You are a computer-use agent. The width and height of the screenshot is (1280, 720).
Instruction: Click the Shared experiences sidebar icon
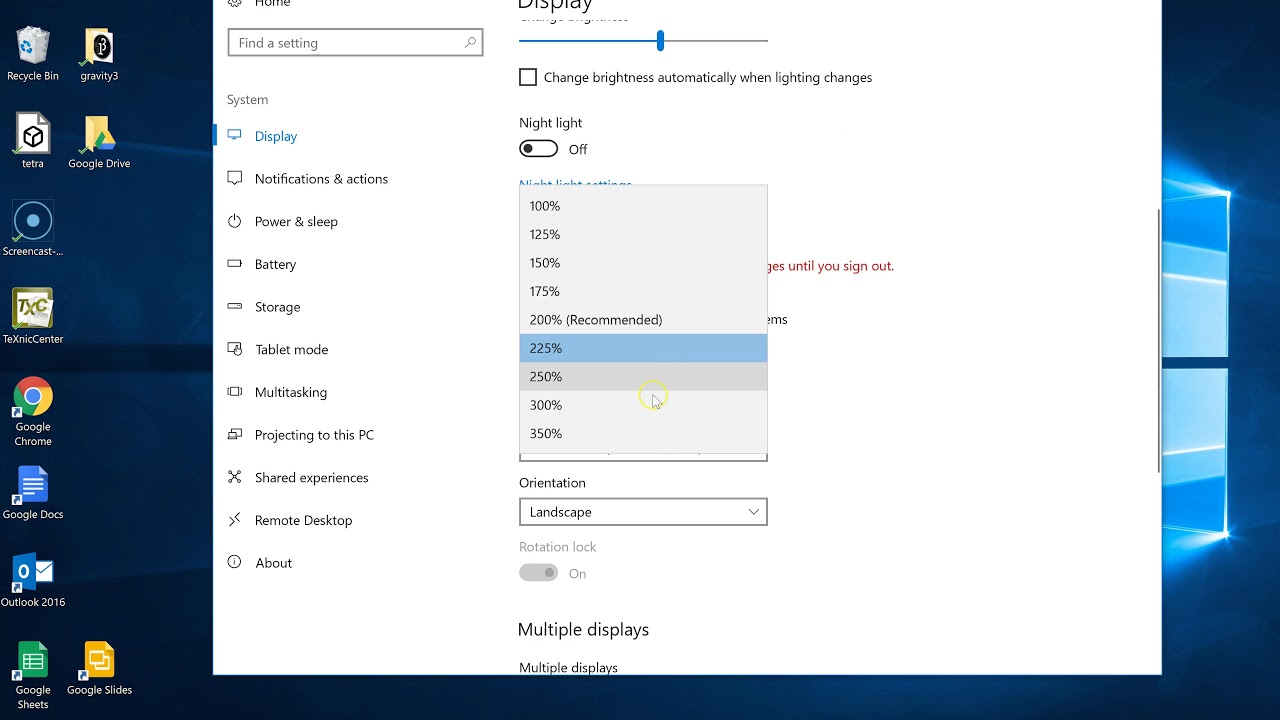point(235,477)
